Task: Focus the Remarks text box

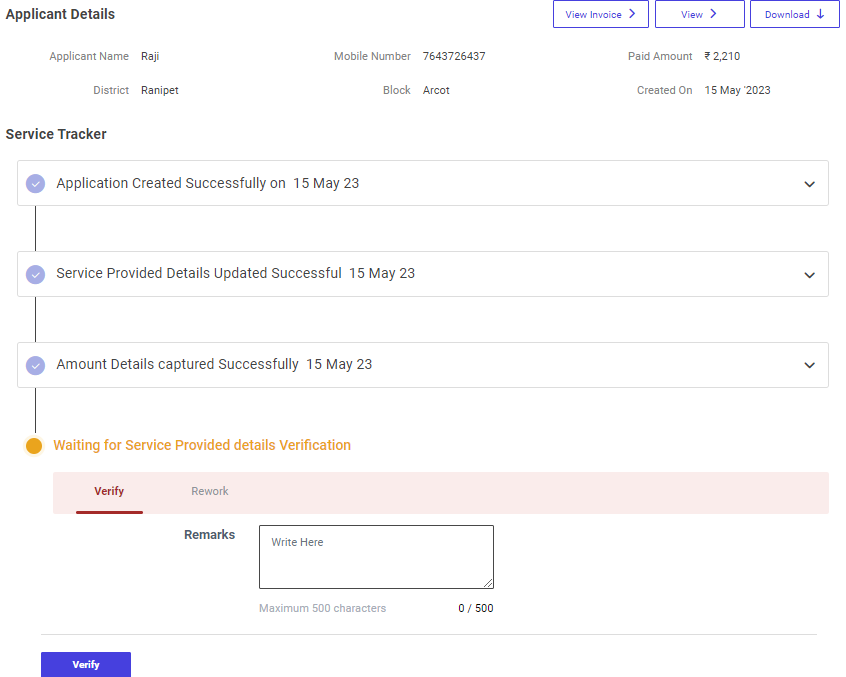Action: point(376,557)
